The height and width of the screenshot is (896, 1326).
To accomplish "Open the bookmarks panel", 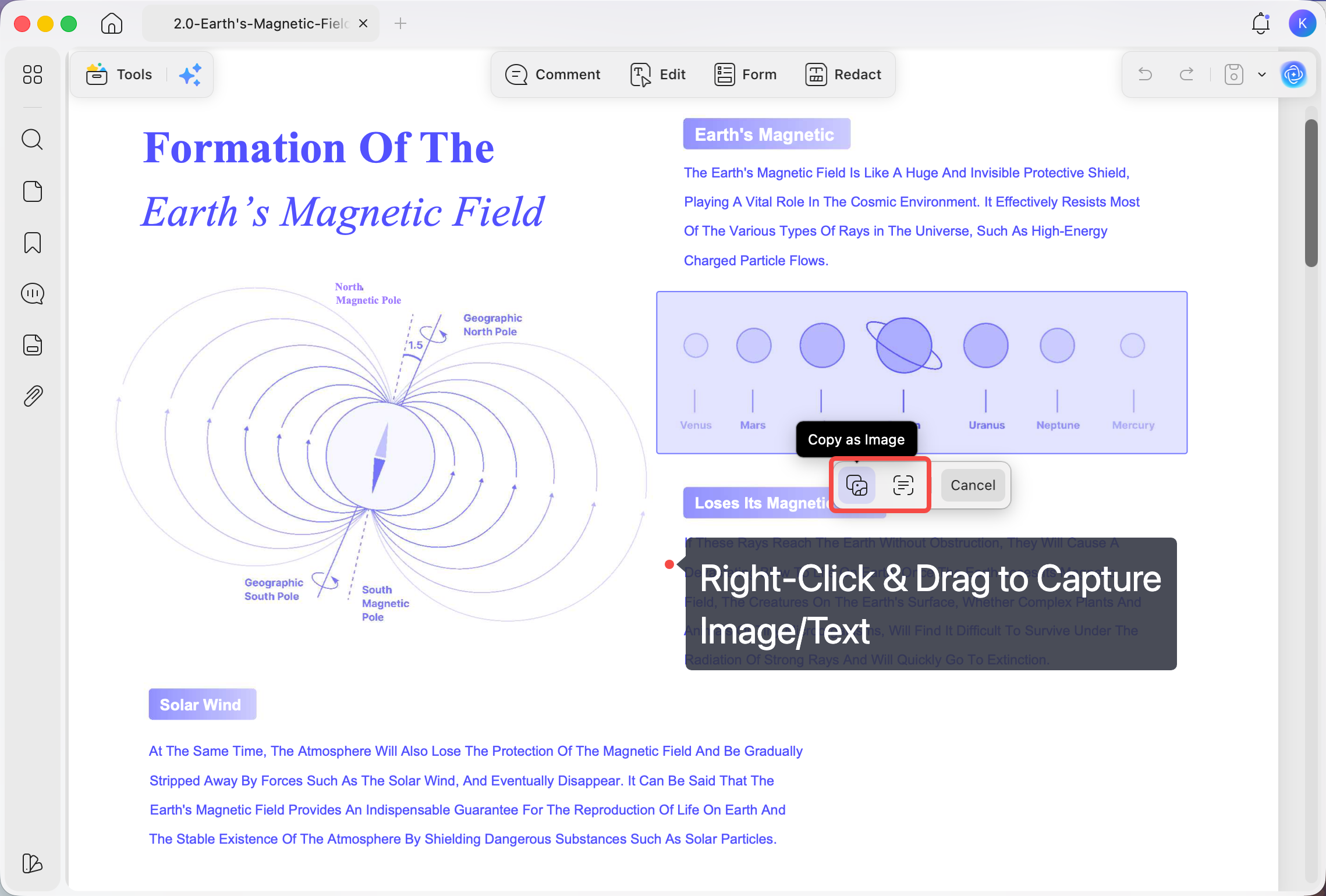I will click(x=33, y=243).
